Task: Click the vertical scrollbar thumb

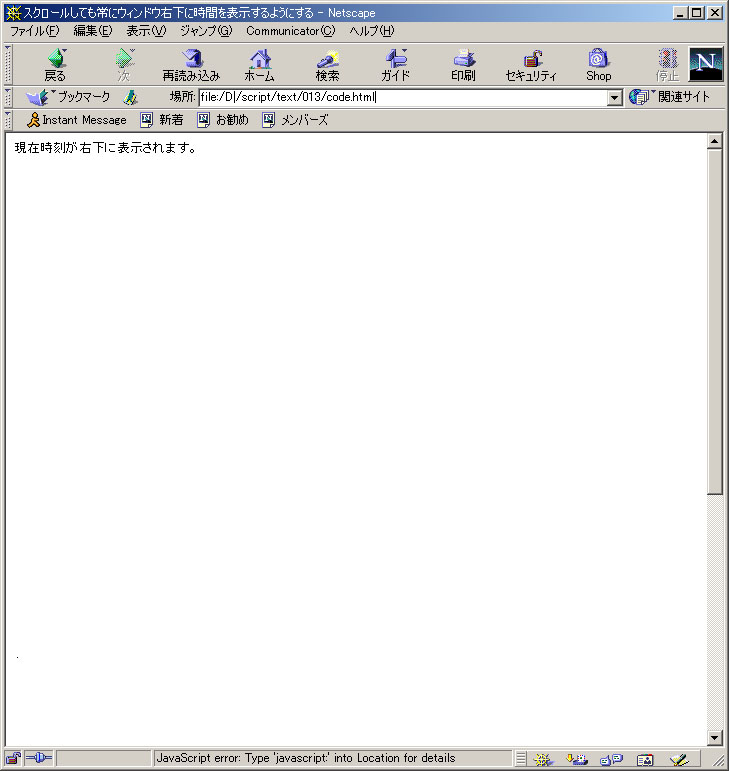Action: click(715, 322)
